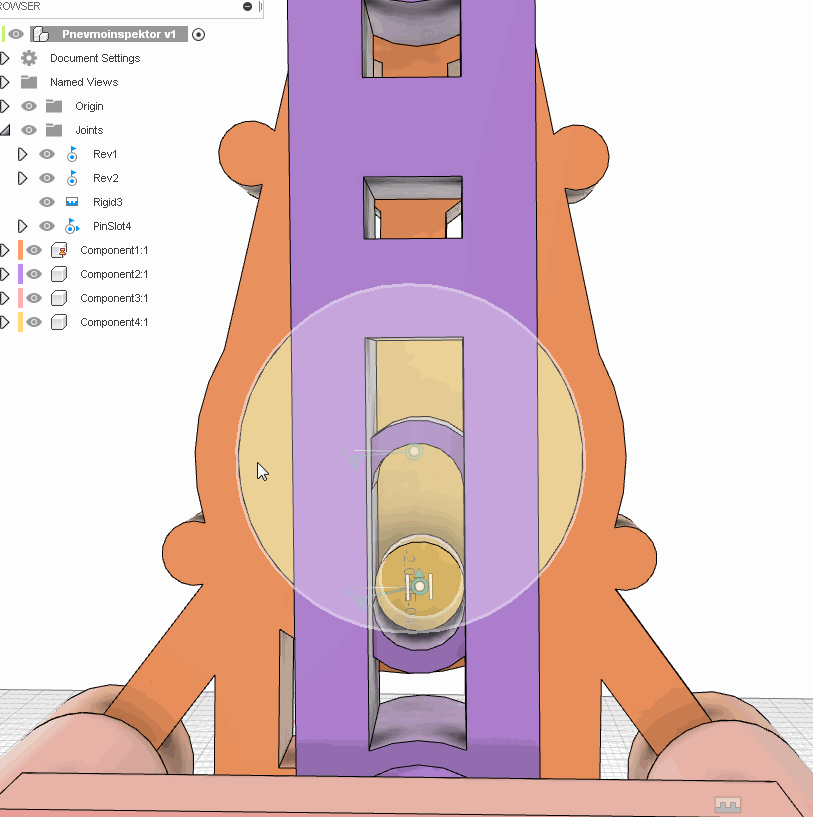813x817 pixels.
Task: Click the Pnevmoinspektor v1 document icon
Action: (x=41, y=34)
